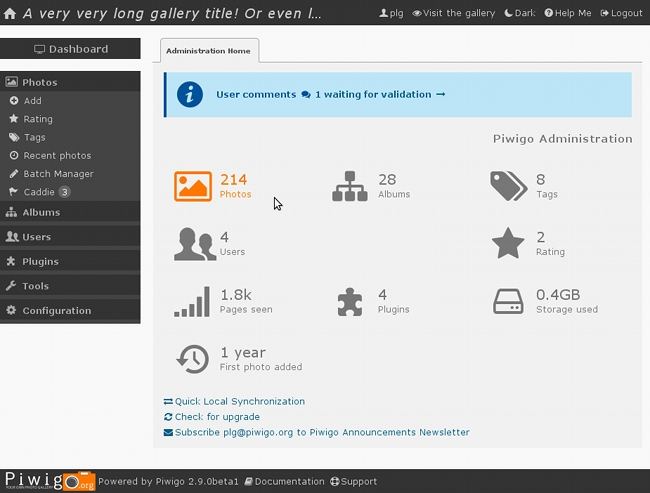The image size is (650, 493).
Task: Open the Dashboard in the sidebar
Action: [70, 49]
